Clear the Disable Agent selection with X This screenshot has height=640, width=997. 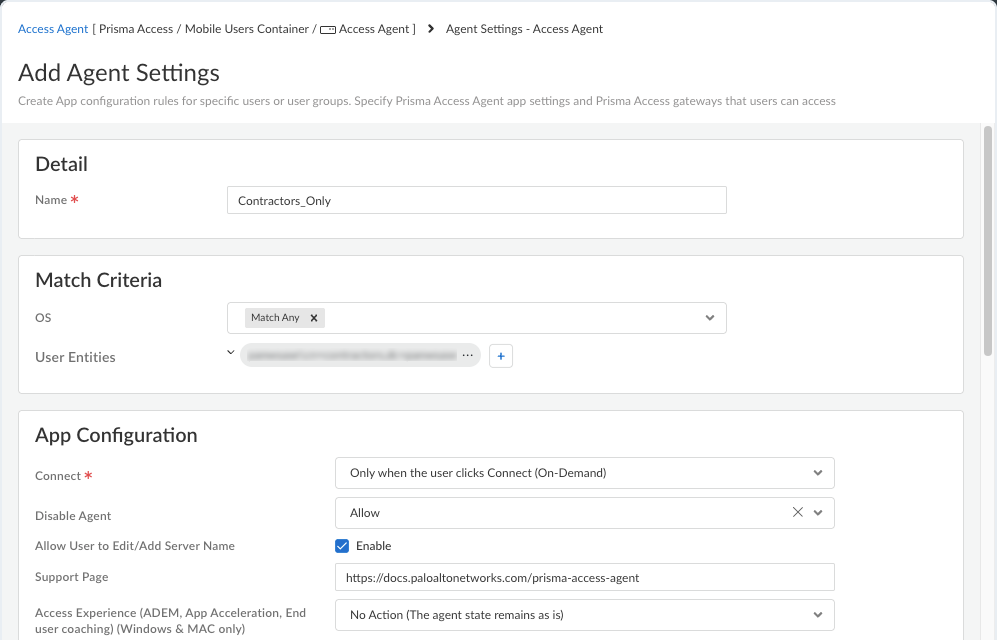click(797, 512)
